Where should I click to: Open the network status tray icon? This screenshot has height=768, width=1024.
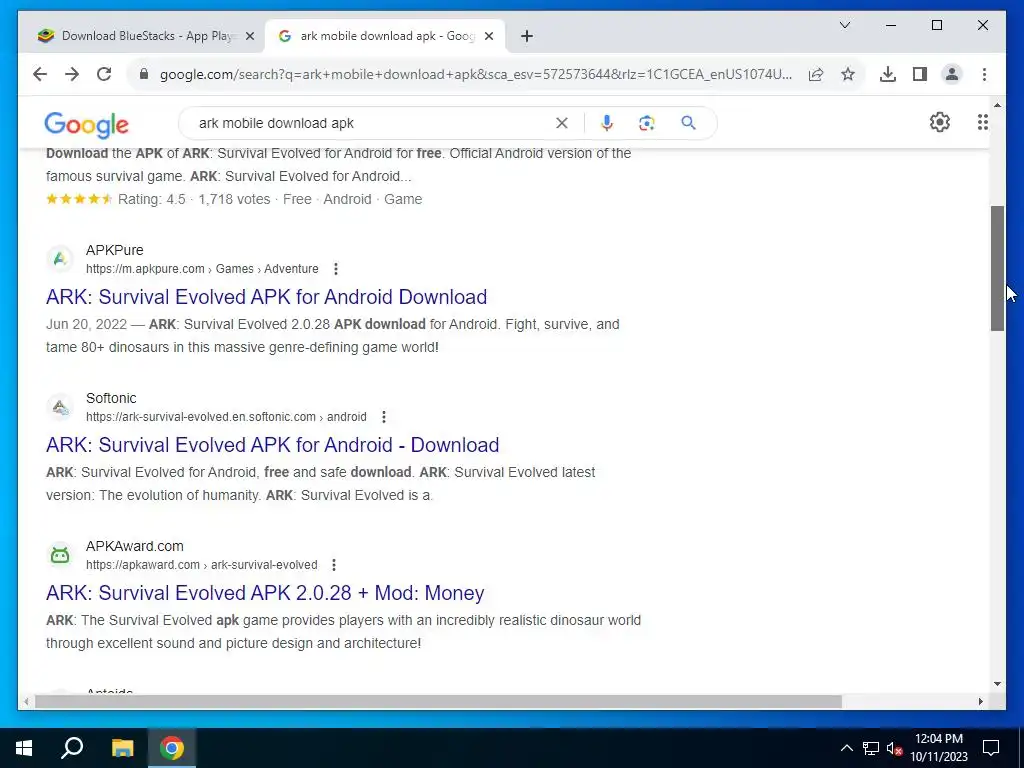point(871,748)
